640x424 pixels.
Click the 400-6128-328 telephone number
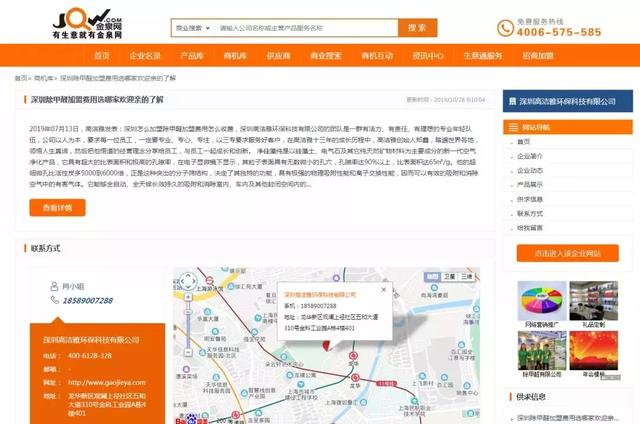[x=89, y=355]
